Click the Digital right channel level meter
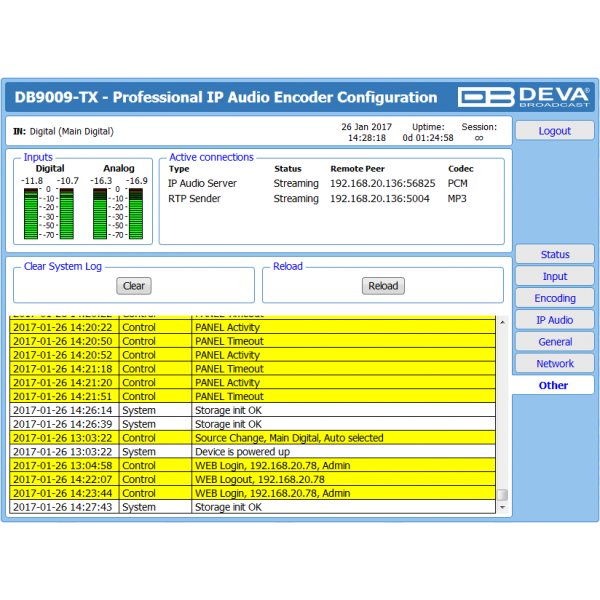Screen dimensions: 600x600 [67, 214]
